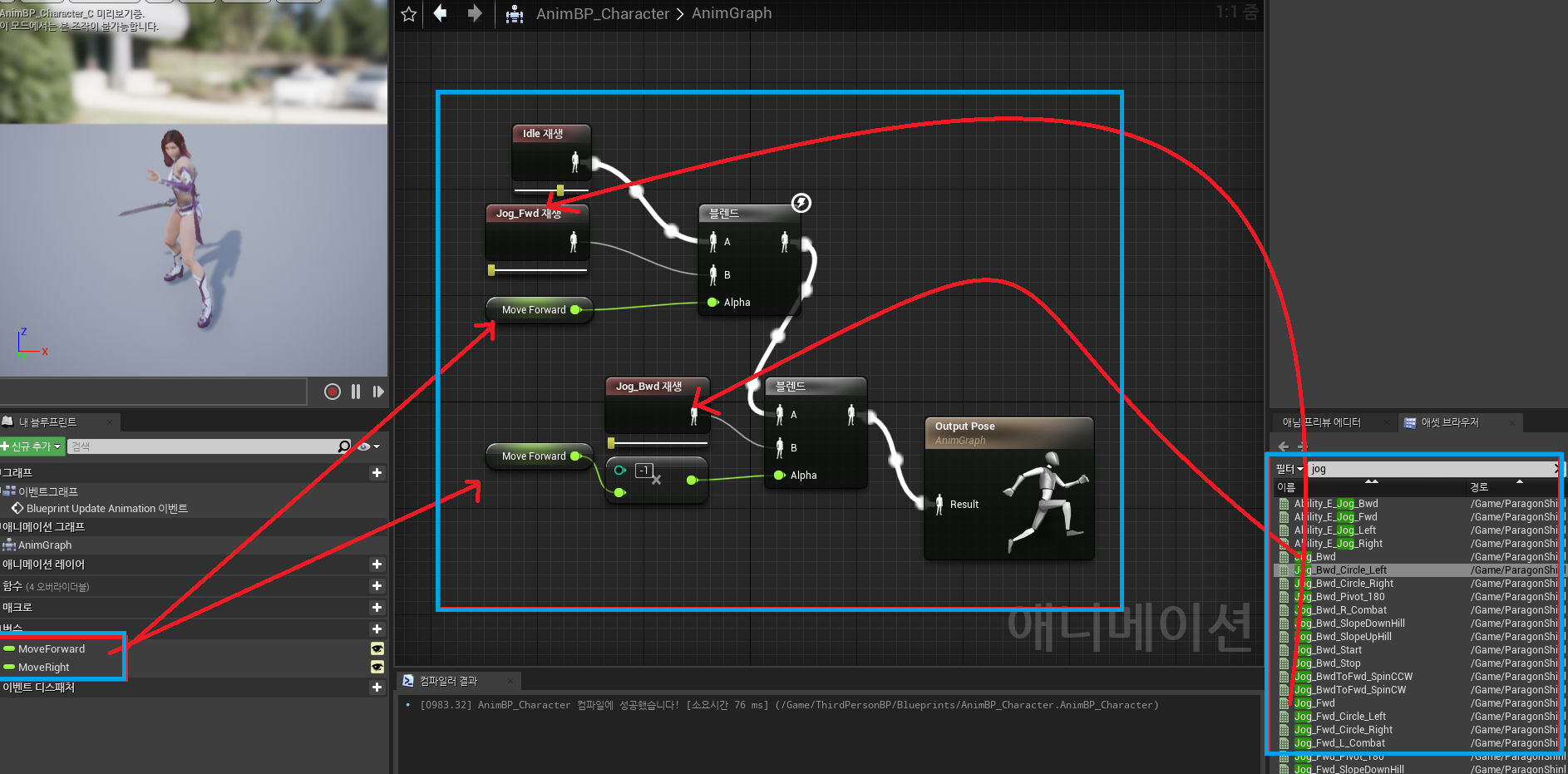The height and width of the screenshot is (774, 1568).
Task: Select the Jog_Fwd_Circle_Right asset
Action: (x=1344, y=730)
